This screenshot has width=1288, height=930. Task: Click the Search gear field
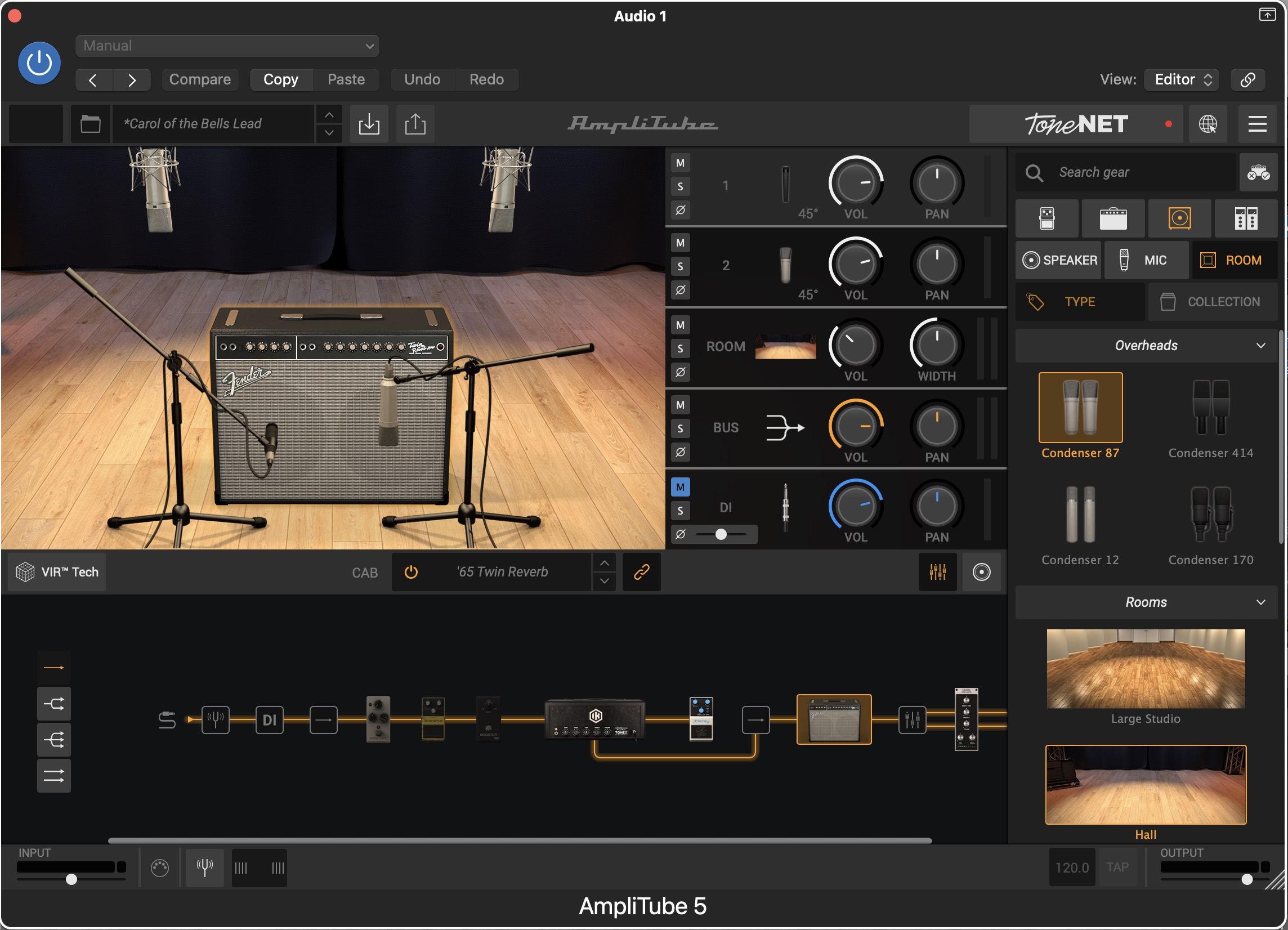point(1125,173)
